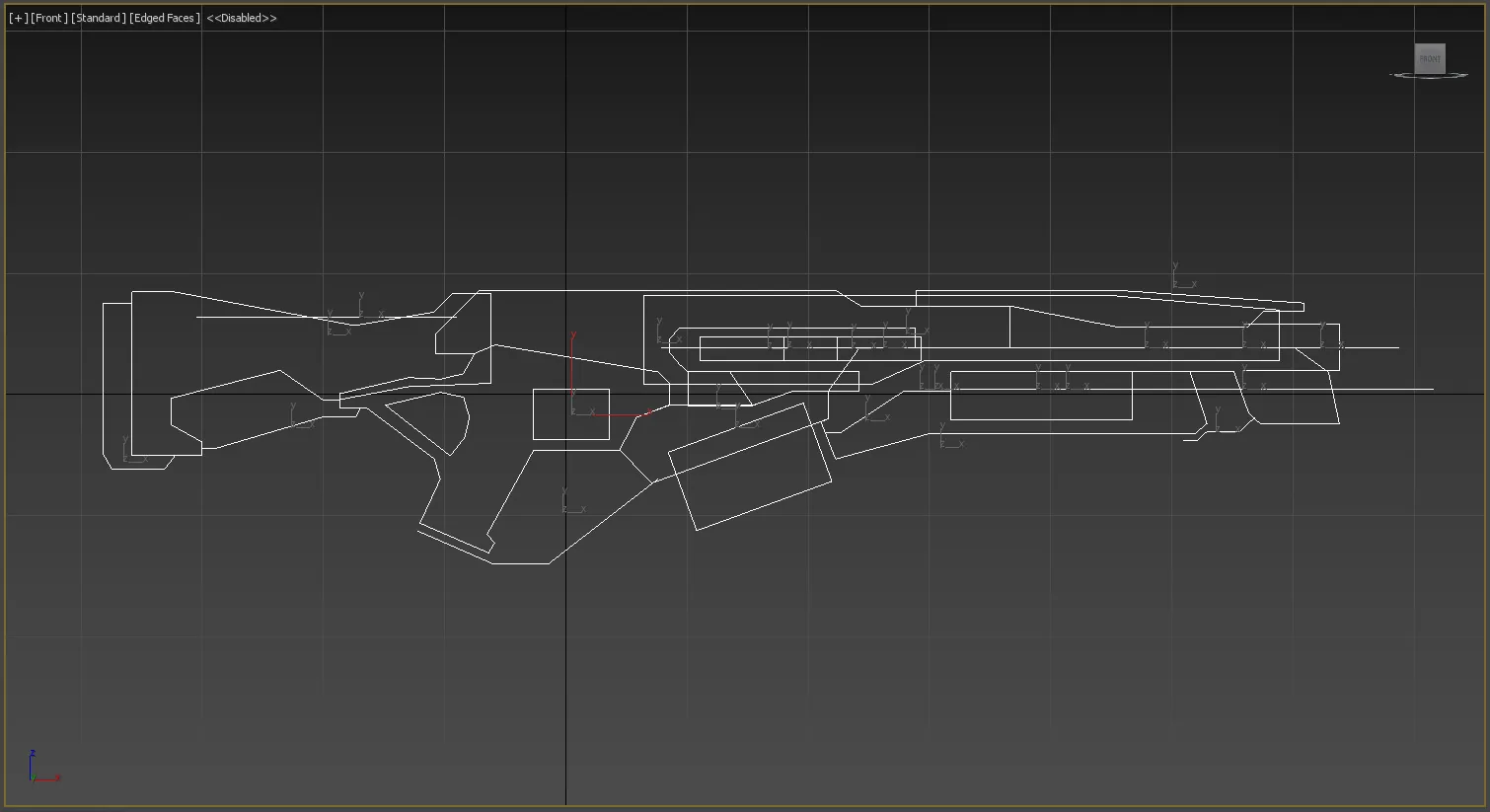Select the small rectangle spline at the origin

[x=571, y=414]
